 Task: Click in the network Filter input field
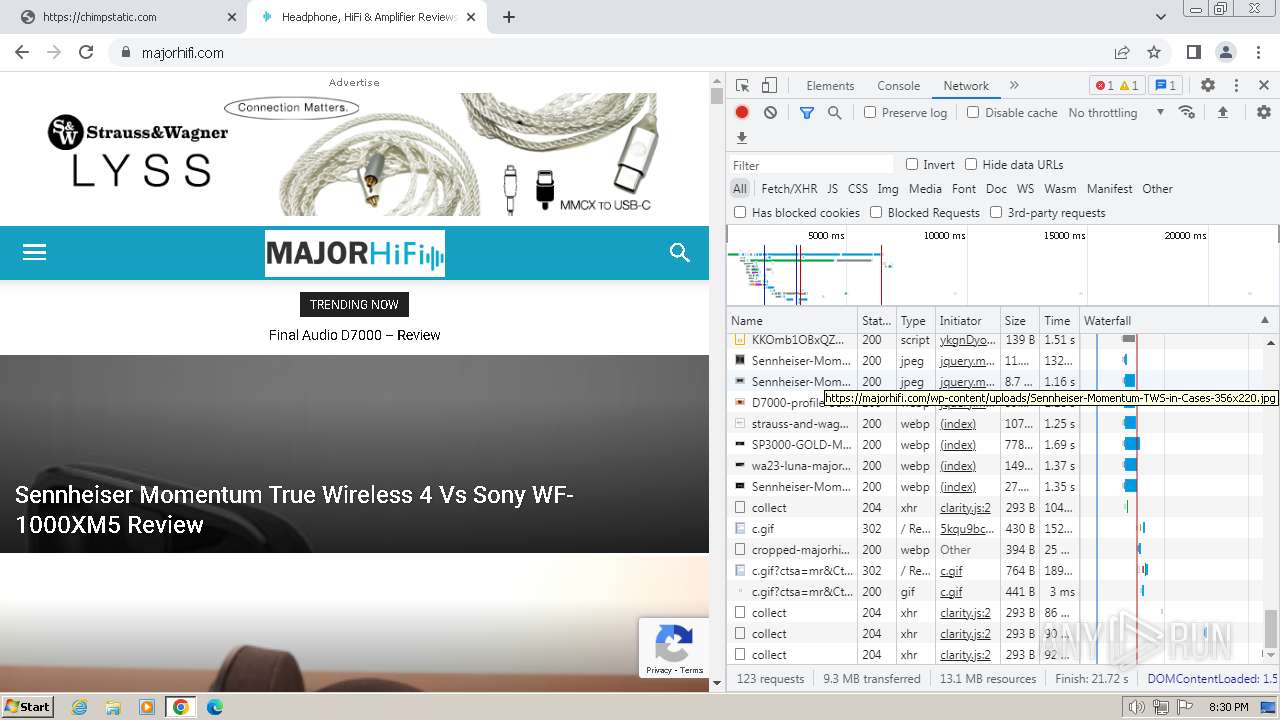812,165
